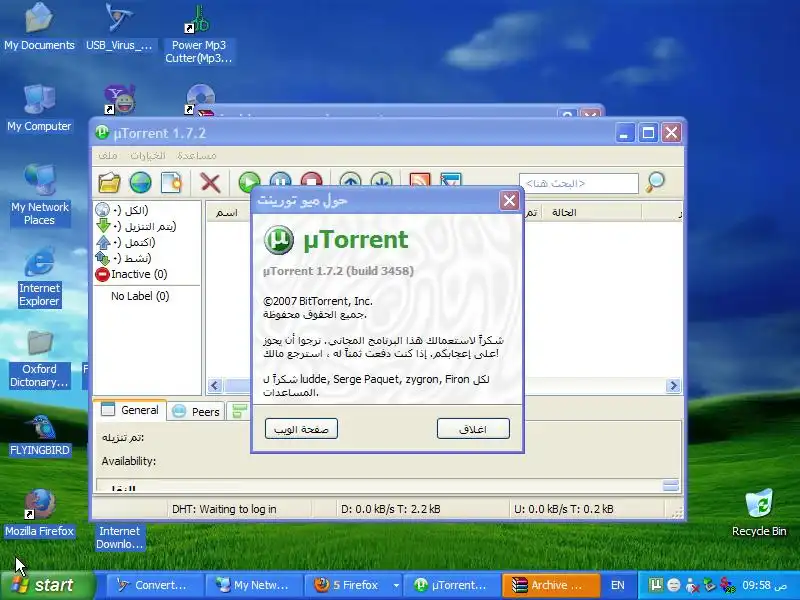This screenshot has width=800, height=600.
Task: Open the My Documents desktop icon
Action: pyautogui.click(x=39, y=27)
